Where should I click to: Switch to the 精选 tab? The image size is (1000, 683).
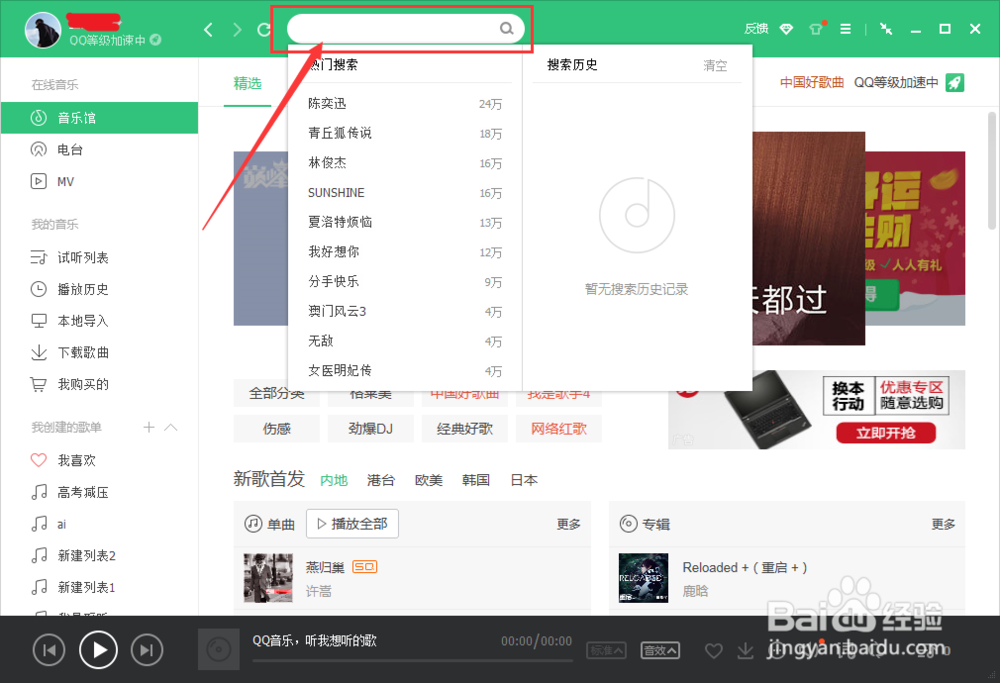point(247,84)
